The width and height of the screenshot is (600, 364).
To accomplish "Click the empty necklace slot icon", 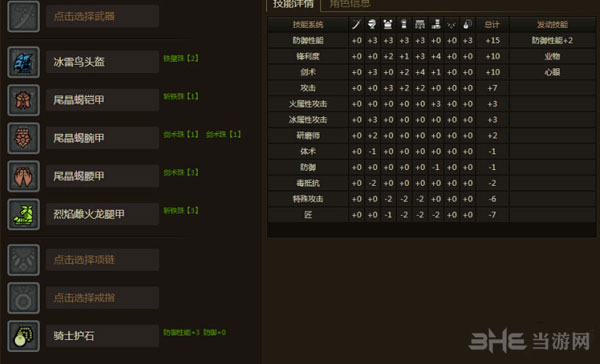I will pos(23,260).
